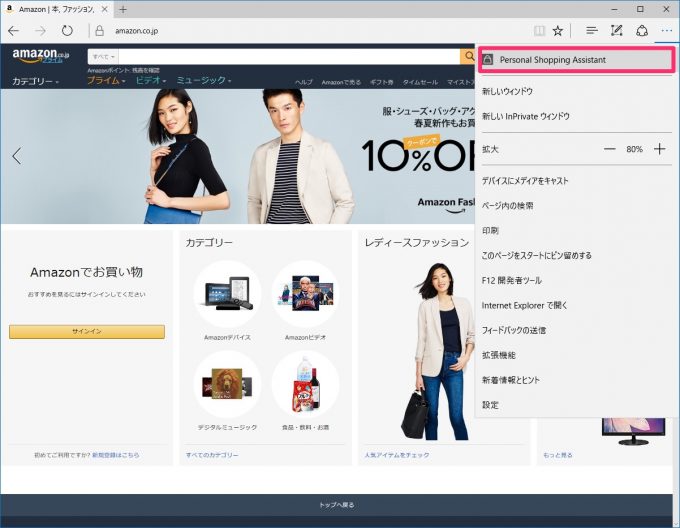Screen dimensions: 680x528
Task: Click the address bar padlock icon
Action: (x=99, y=31)
